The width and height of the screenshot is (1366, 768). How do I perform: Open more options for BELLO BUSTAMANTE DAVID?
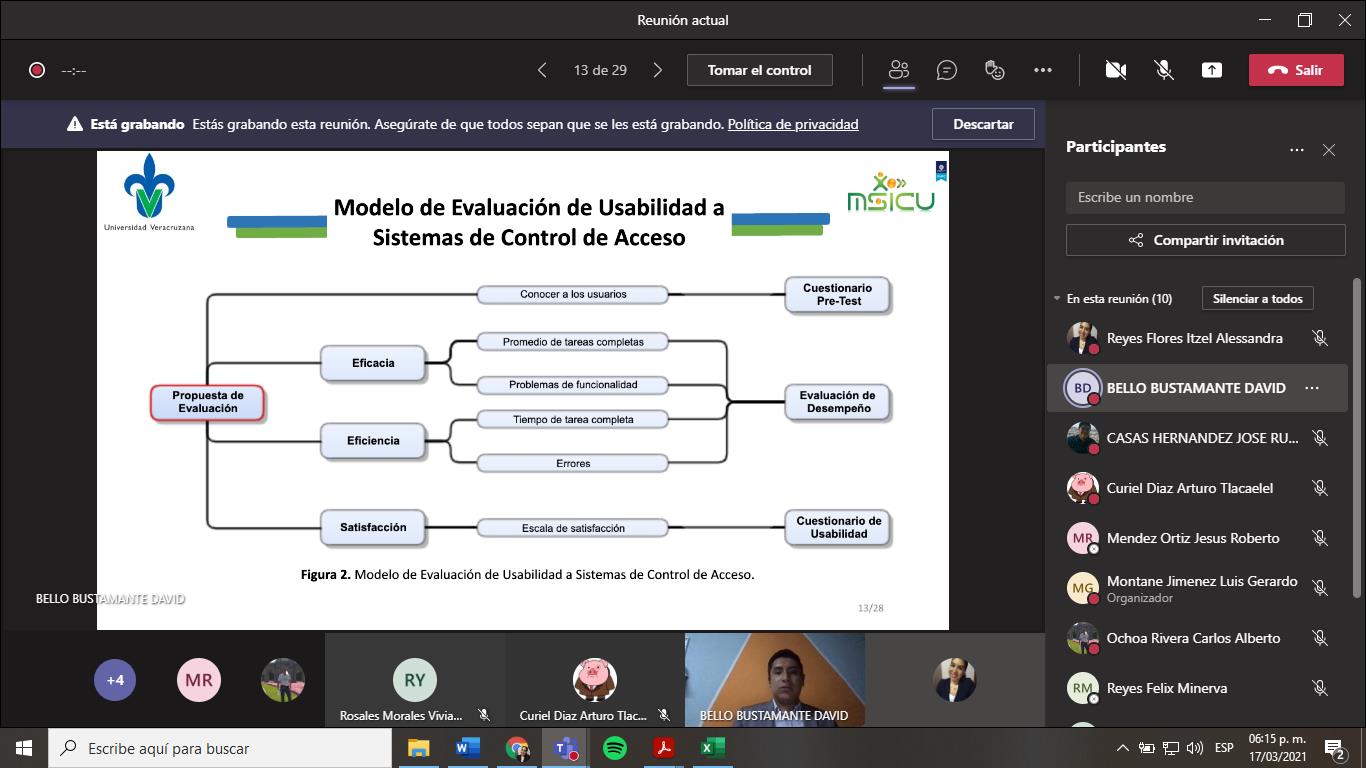coord(1312,388)
